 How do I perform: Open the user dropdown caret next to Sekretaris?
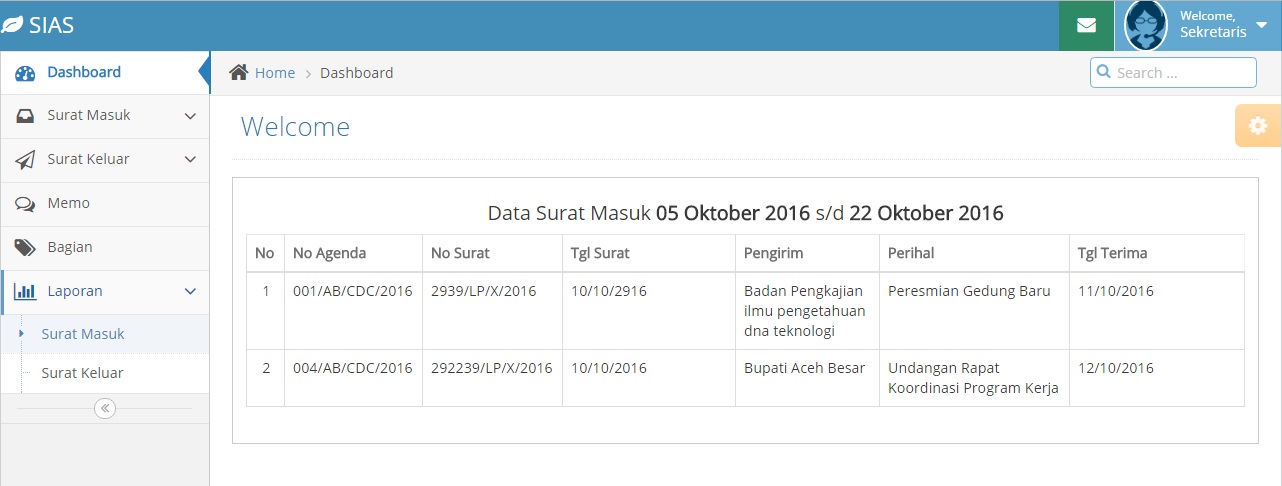1260,25
